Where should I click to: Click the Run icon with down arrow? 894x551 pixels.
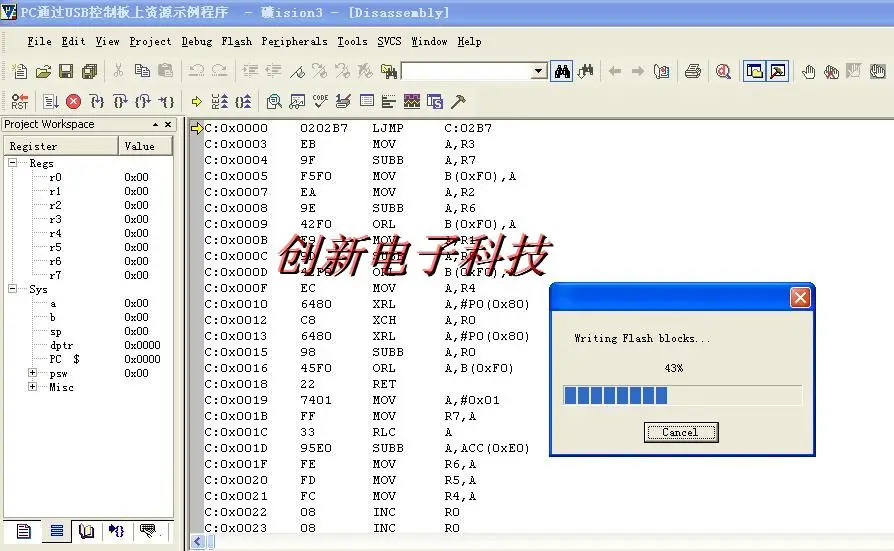(x=50, y=102)
